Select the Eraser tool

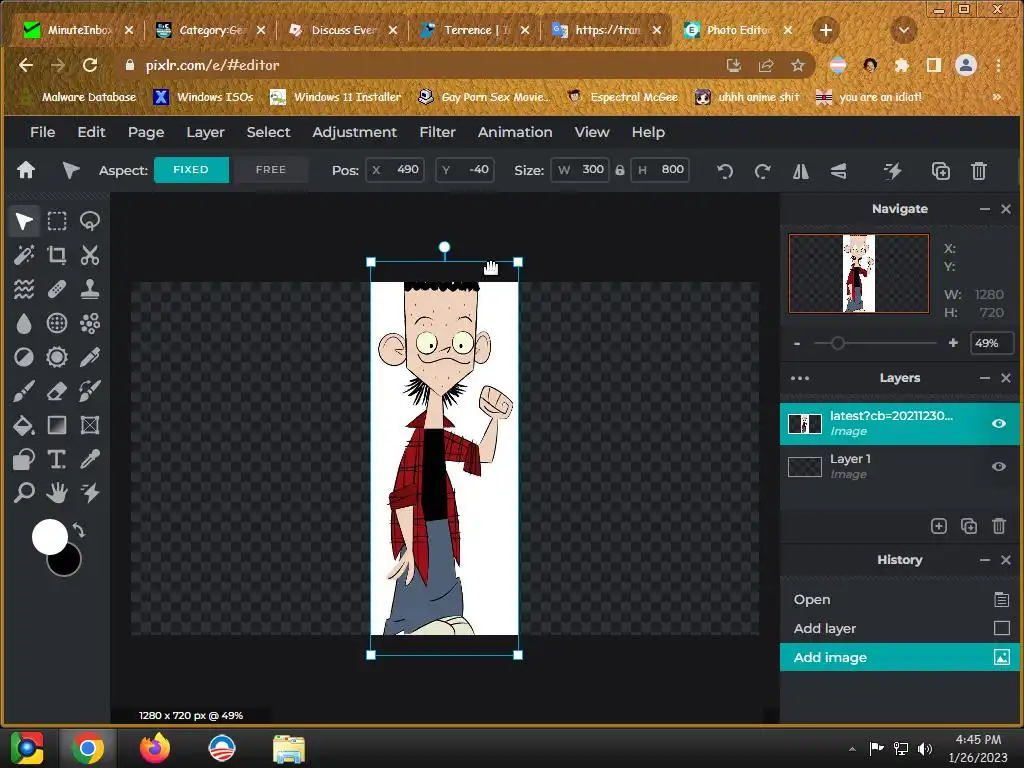tap(57, 391)
